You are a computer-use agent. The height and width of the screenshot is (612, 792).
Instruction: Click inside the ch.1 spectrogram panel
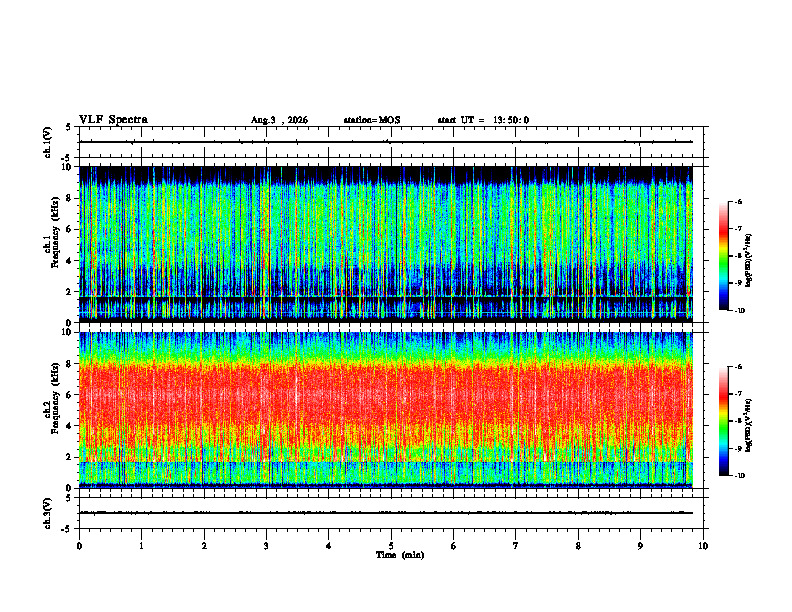tap(386, 244)
